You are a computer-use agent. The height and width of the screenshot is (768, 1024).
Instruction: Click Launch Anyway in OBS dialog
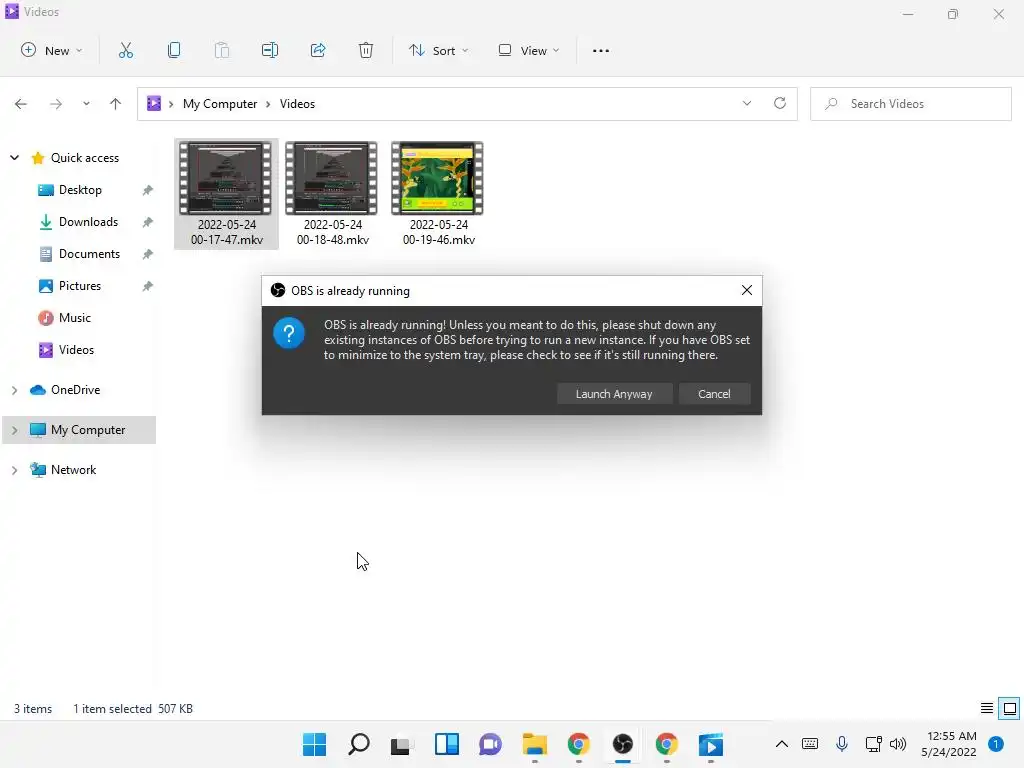(614, 394)
